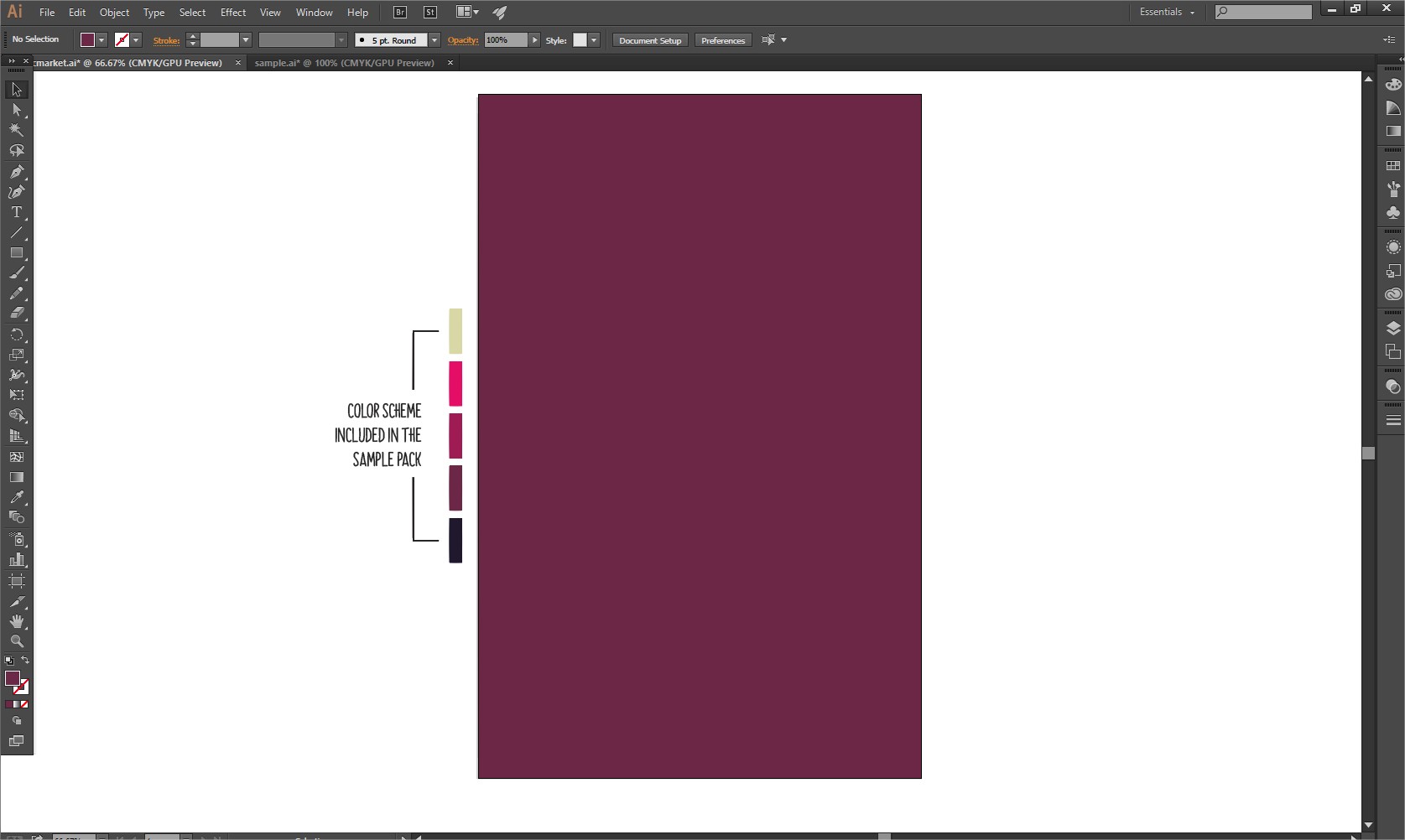Choose the Symbol Sprayer tool
The width and height of the screenshot is (1405, 840).
(17, 539)
